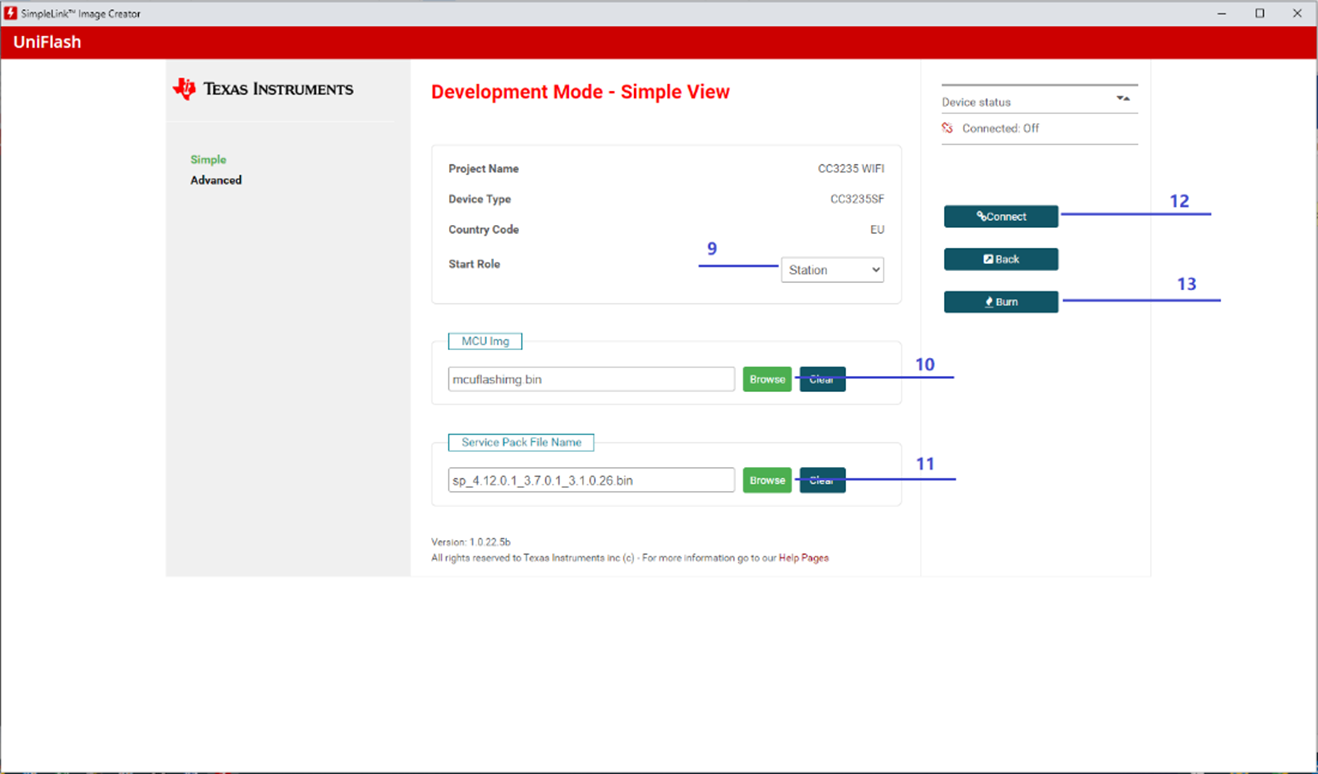This screenshot has height=774, width=1318.
Task: Click the Version 1.0.22.5b text
Action: pyautogui.click(x=471, y=542)
